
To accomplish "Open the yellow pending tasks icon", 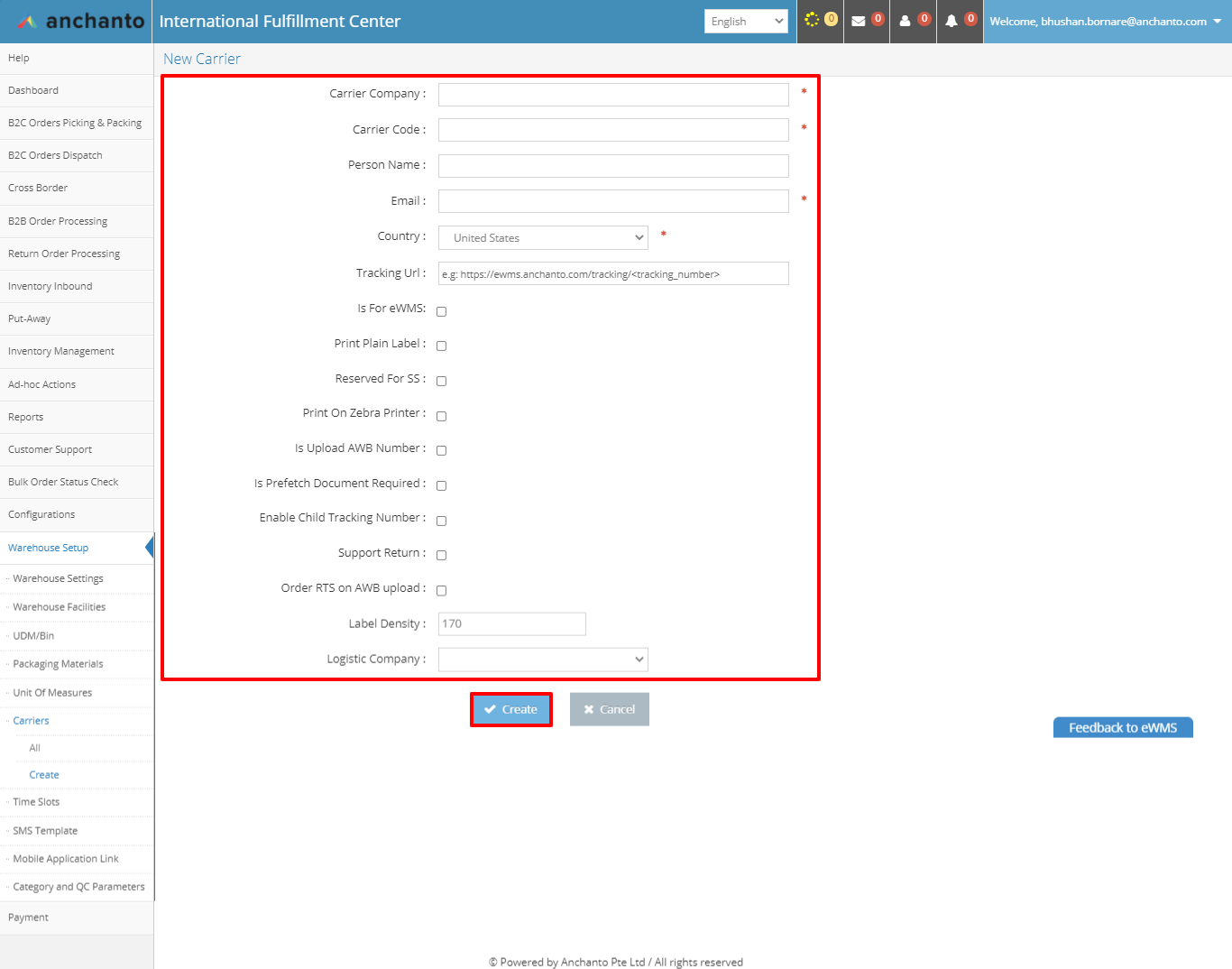I will point(813,20).
